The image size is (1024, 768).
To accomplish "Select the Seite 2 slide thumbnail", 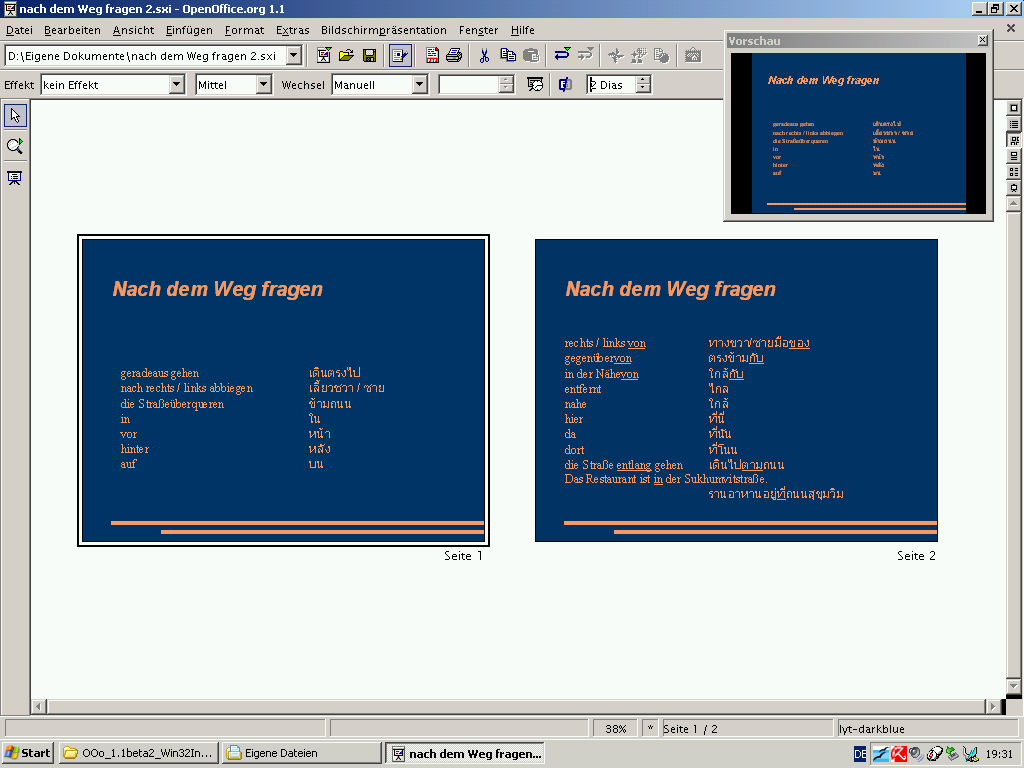I will [736, 390].
